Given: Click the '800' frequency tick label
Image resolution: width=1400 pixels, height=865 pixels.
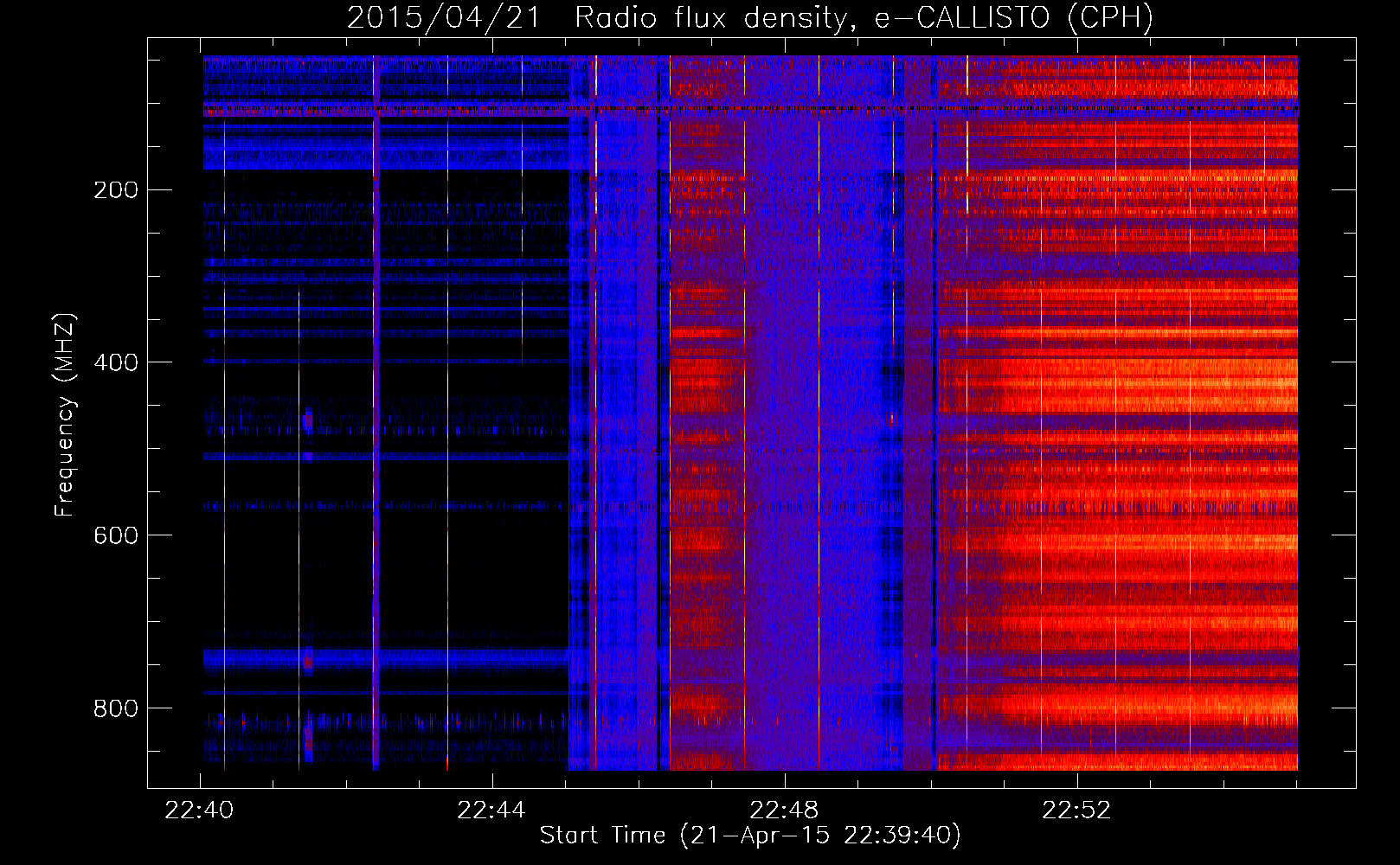Looking at the screenshot, I should click(116, 708).
